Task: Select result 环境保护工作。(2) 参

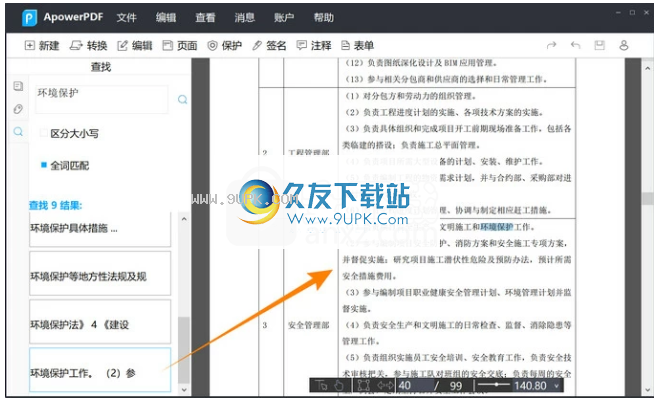Action: [x=100, y=370]
